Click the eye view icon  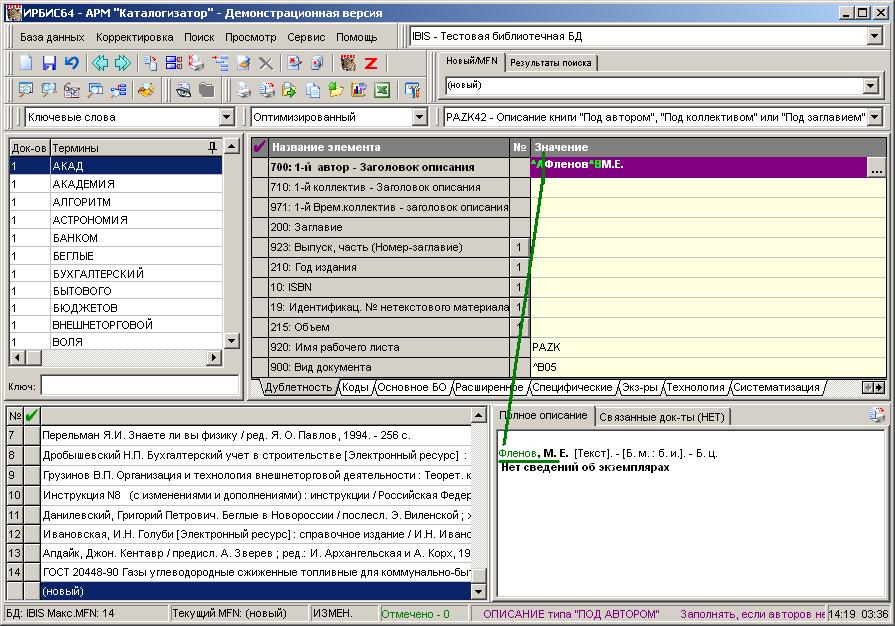(183, 90)
